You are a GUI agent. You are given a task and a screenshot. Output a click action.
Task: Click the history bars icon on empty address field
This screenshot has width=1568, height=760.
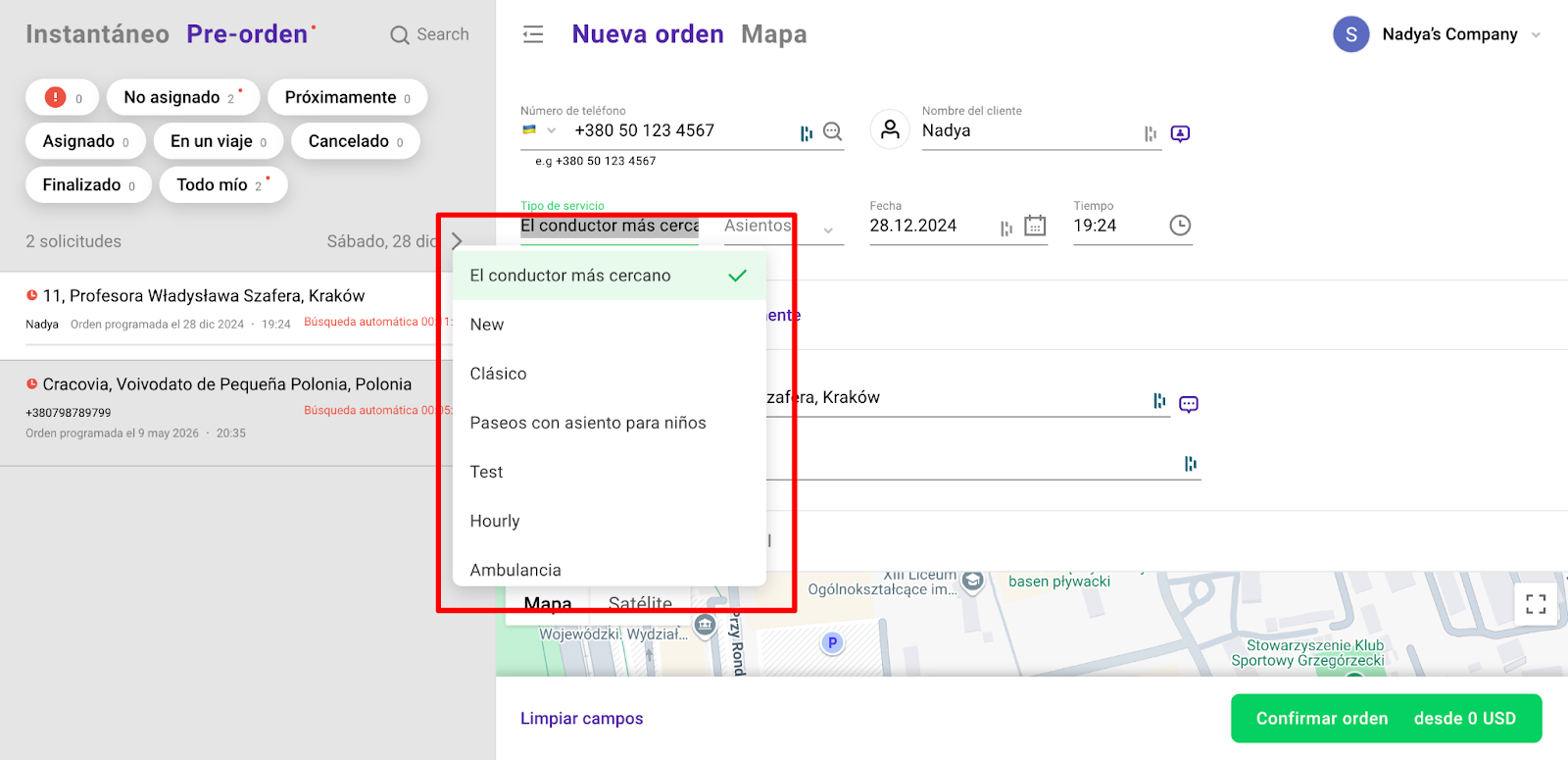click(1191, 463)
